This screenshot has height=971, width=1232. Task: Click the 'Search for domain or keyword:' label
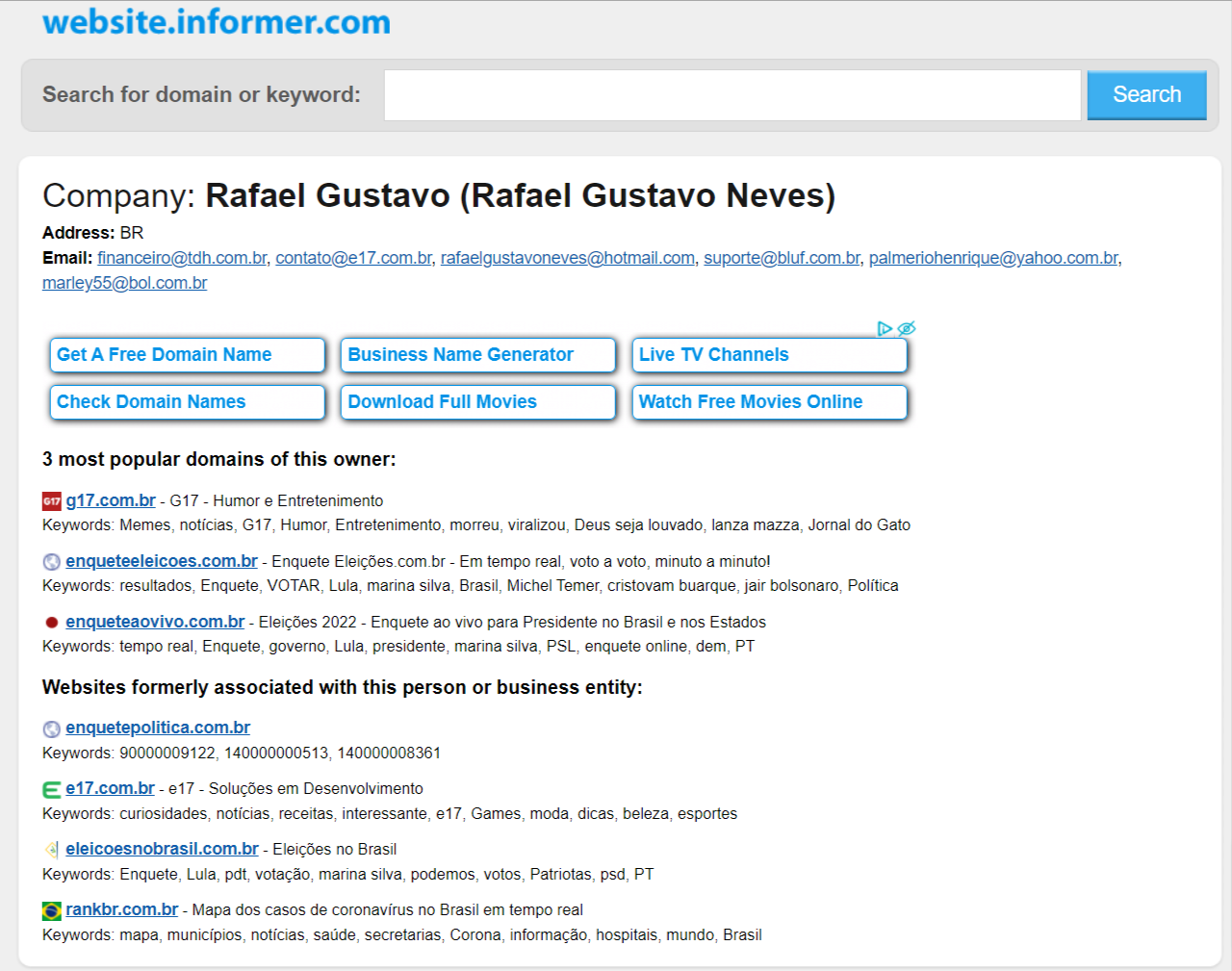201,94
